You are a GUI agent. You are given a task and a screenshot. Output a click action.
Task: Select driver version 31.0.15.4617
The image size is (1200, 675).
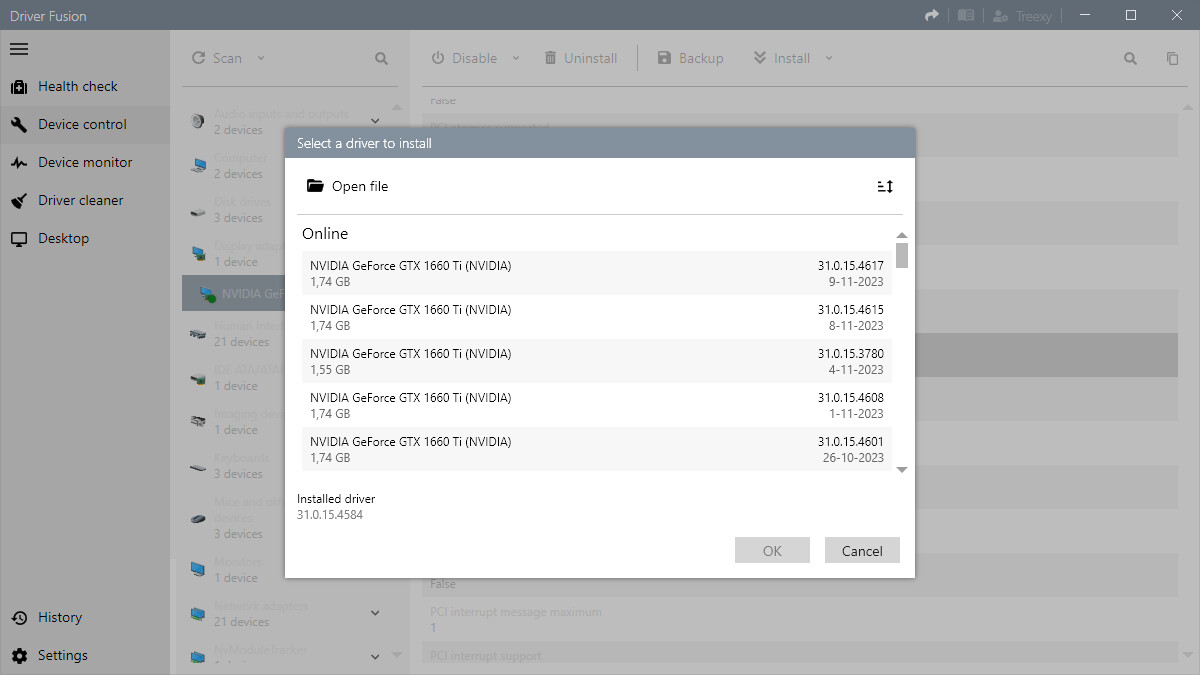coord(596,273)
